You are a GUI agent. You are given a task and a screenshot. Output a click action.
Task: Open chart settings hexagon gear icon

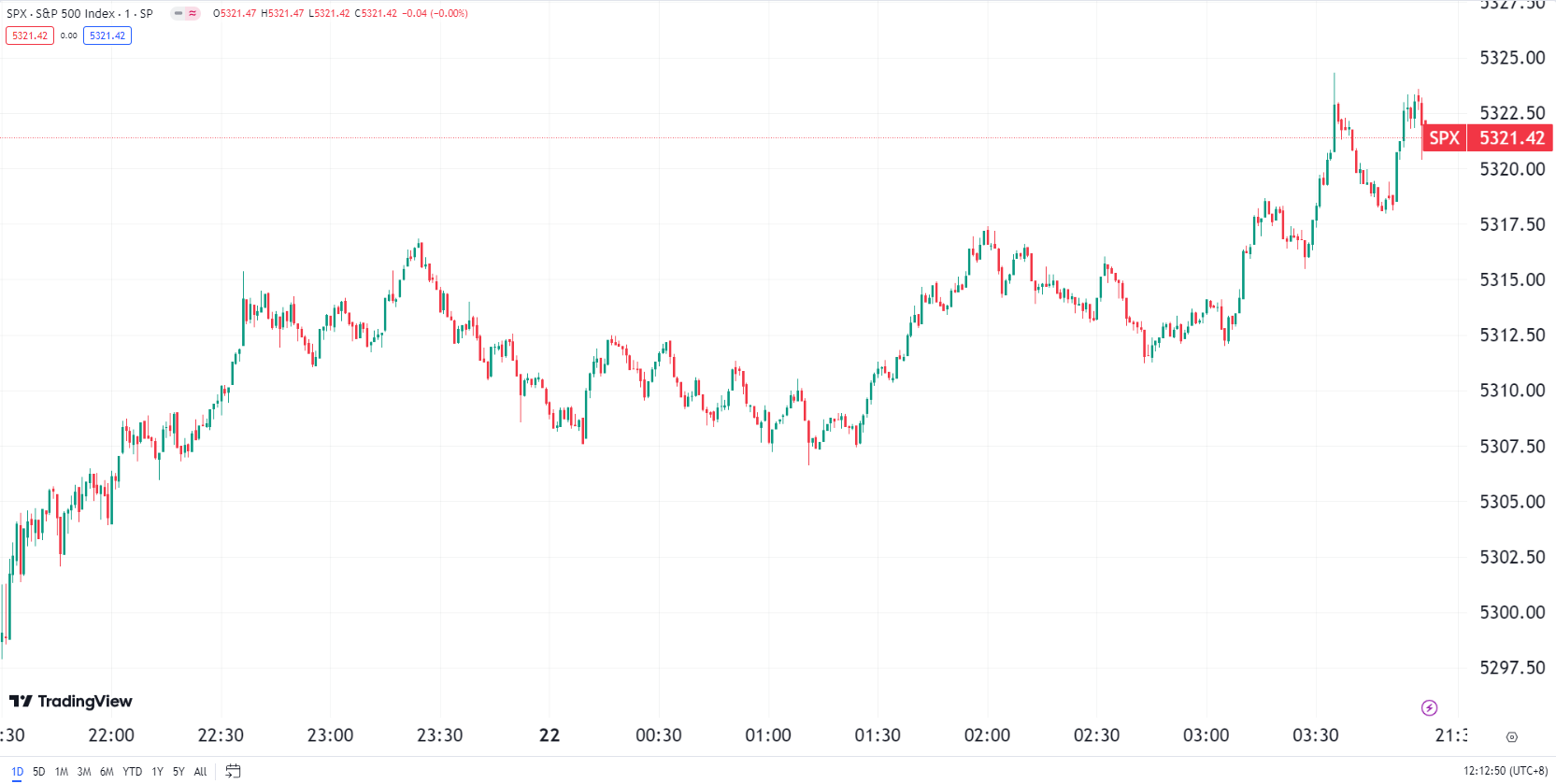[x=1512, y=737]
